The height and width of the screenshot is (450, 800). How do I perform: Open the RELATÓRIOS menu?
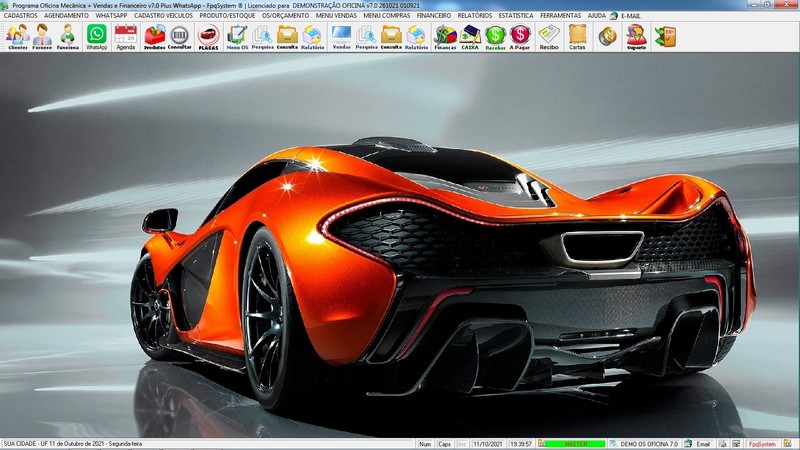(474, 16)
